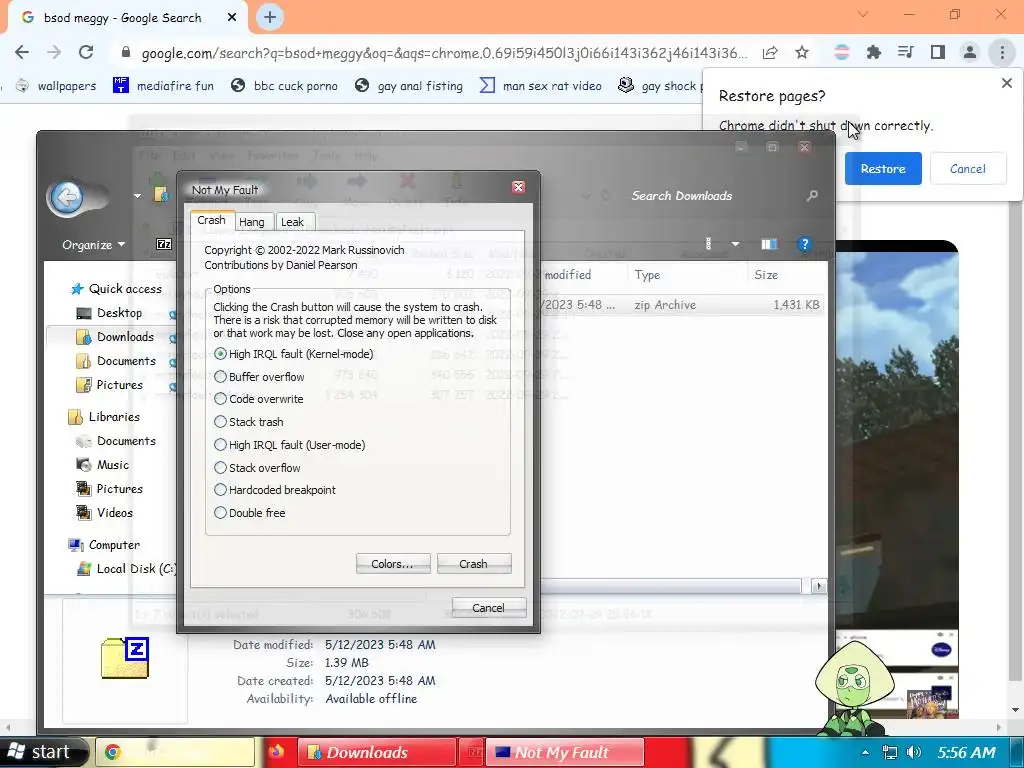Open Chrome profile avatar icon

tap(970, 52)
